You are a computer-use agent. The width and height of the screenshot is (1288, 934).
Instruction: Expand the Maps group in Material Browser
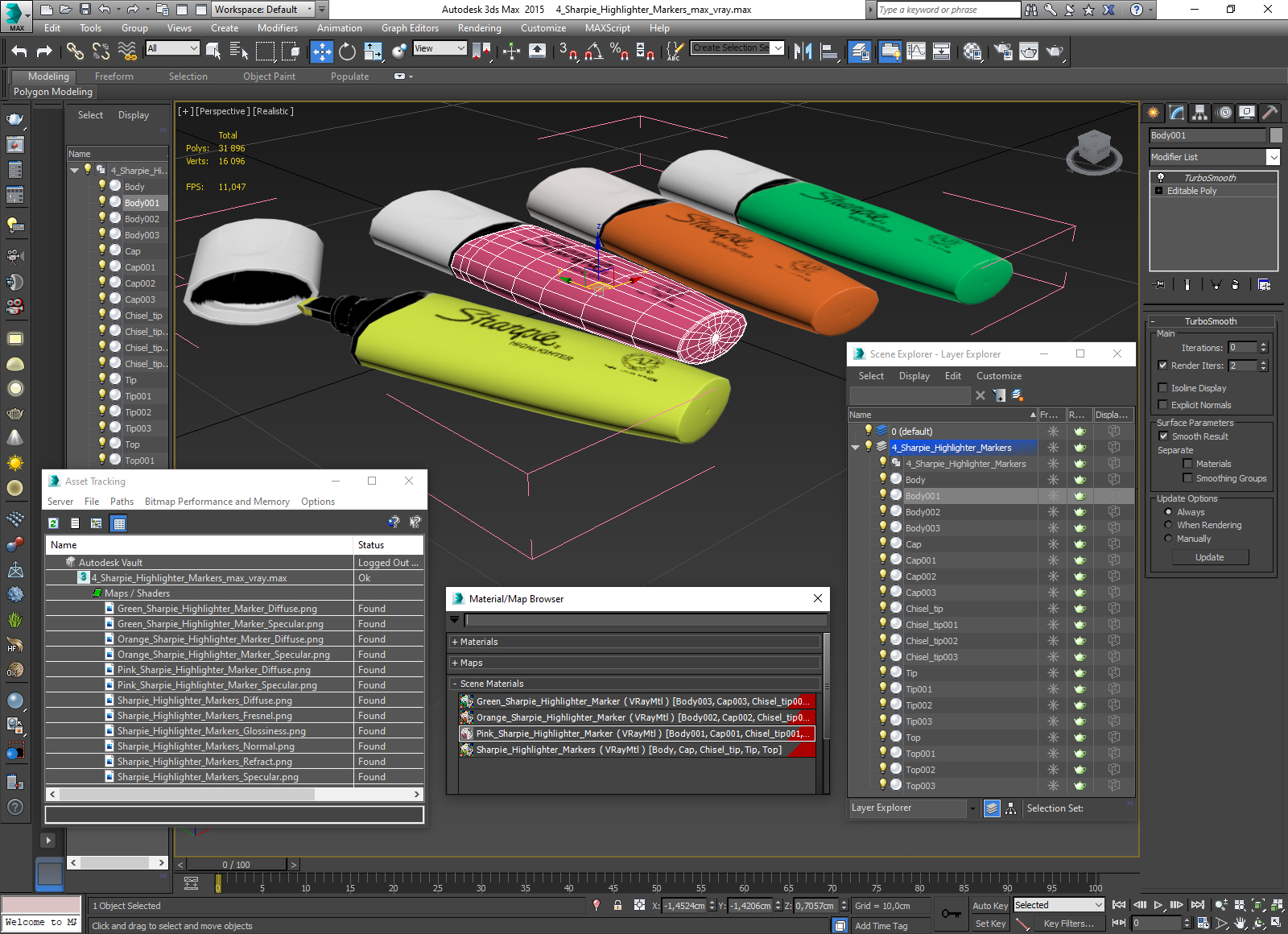click(x=455, y=663)
